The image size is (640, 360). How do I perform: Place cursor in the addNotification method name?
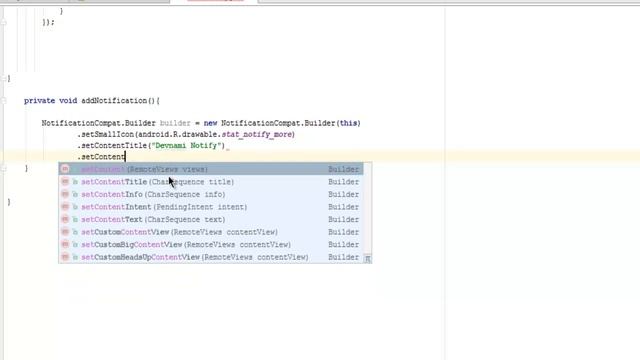[114, 100]
